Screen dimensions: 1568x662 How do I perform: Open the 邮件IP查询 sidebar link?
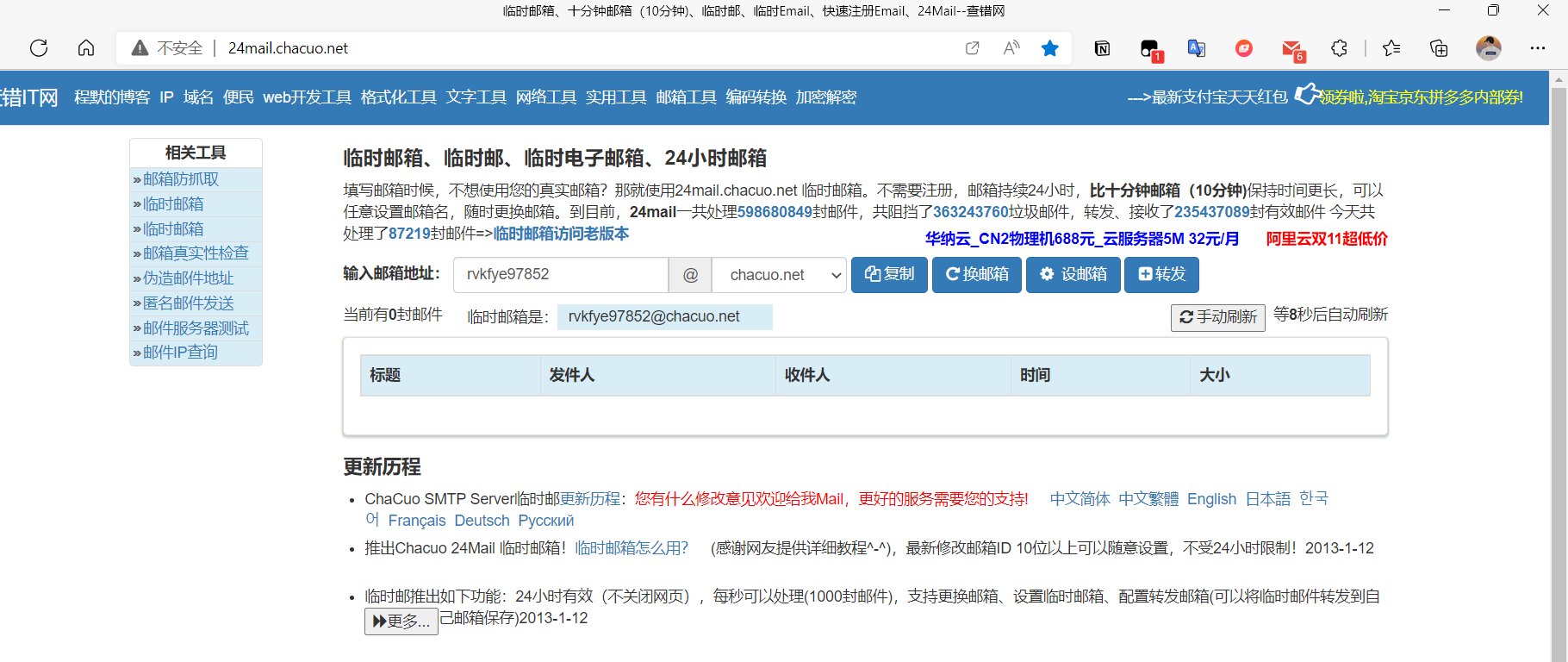(x=180, y=353)
